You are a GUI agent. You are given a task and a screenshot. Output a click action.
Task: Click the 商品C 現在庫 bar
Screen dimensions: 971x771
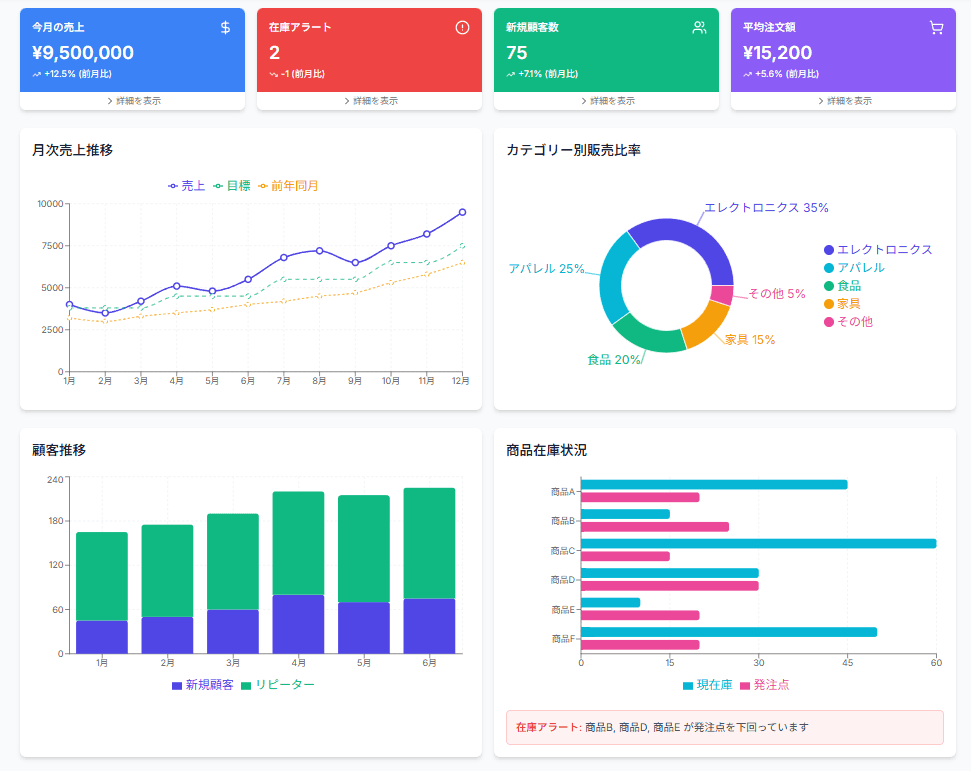(758, 544)
